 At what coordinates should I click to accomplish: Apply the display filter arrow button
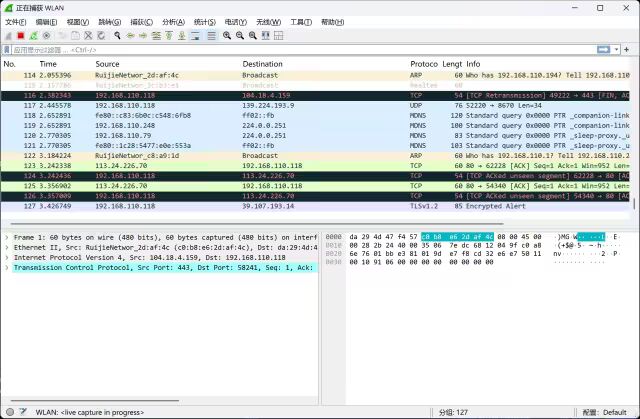point(603,49)
